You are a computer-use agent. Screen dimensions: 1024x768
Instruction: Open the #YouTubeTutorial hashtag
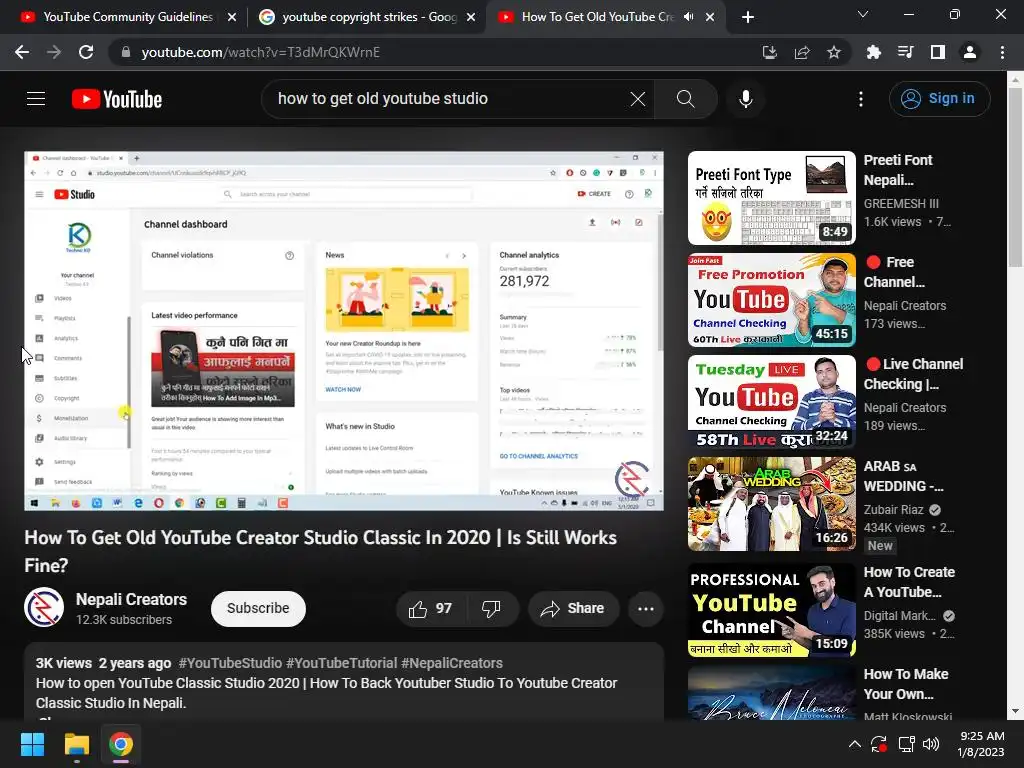coord(342,663)
